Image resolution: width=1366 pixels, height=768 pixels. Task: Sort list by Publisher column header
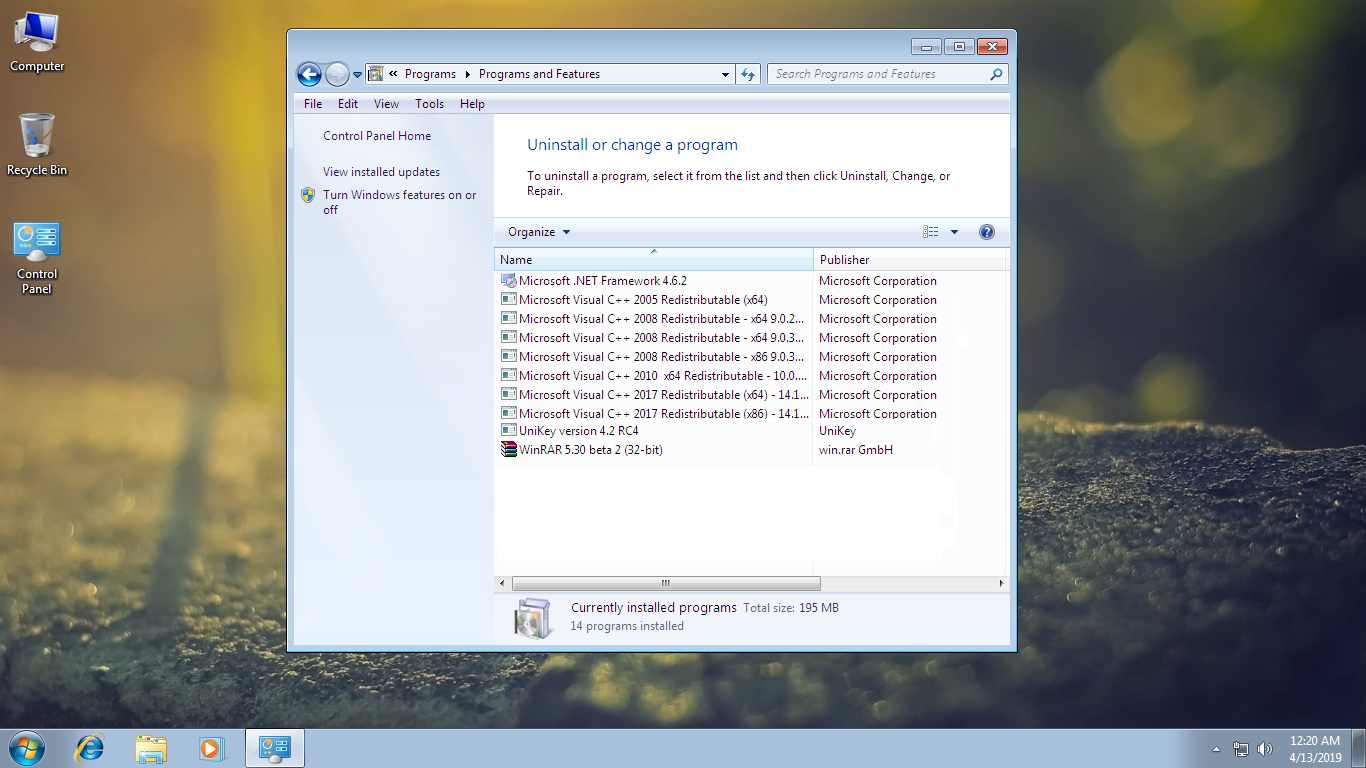click(910, 259)
